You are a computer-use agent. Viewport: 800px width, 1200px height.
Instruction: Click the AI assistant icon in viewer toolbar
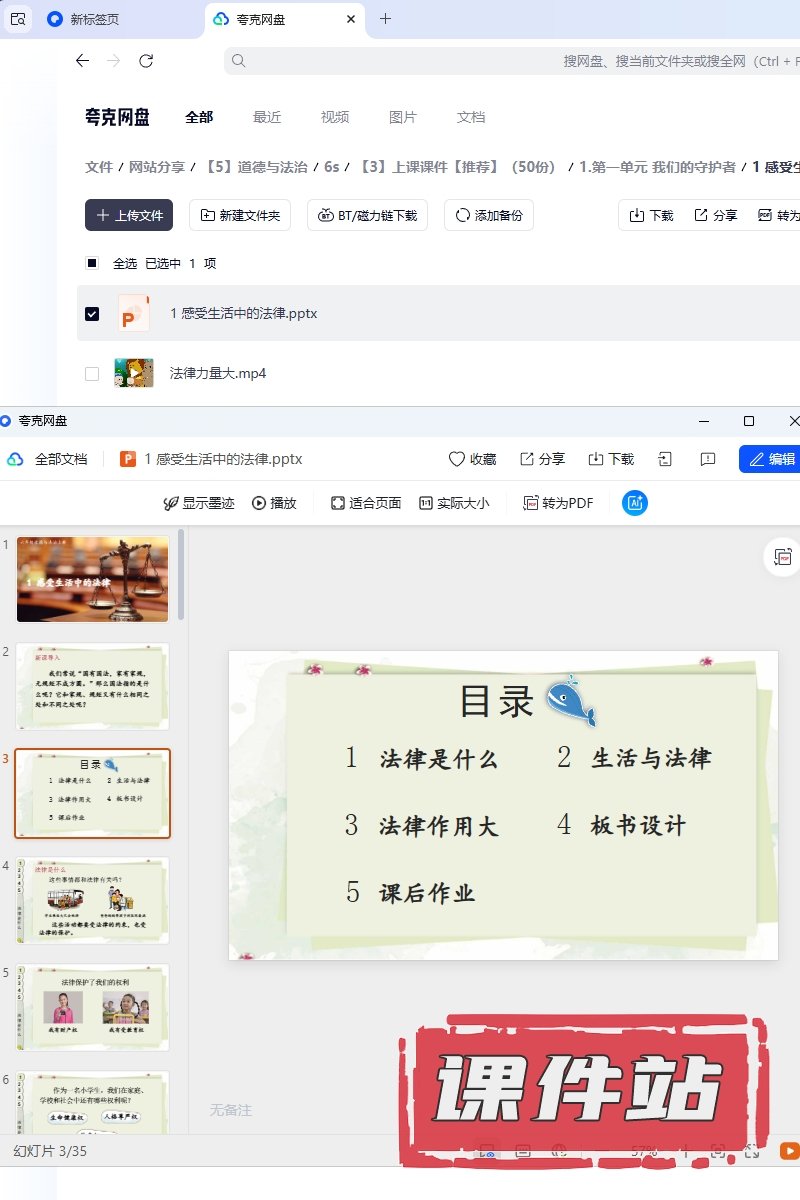(634, 503)
